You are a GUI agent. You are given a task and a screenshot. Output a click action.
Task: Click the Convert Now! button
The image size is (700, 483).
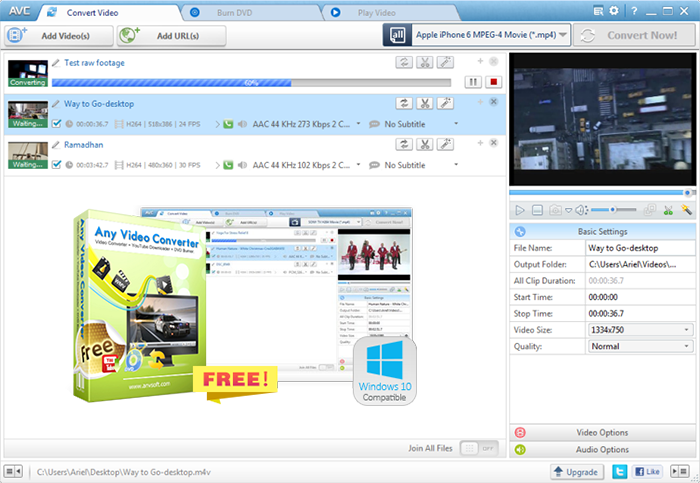click(x=634, y=35)
